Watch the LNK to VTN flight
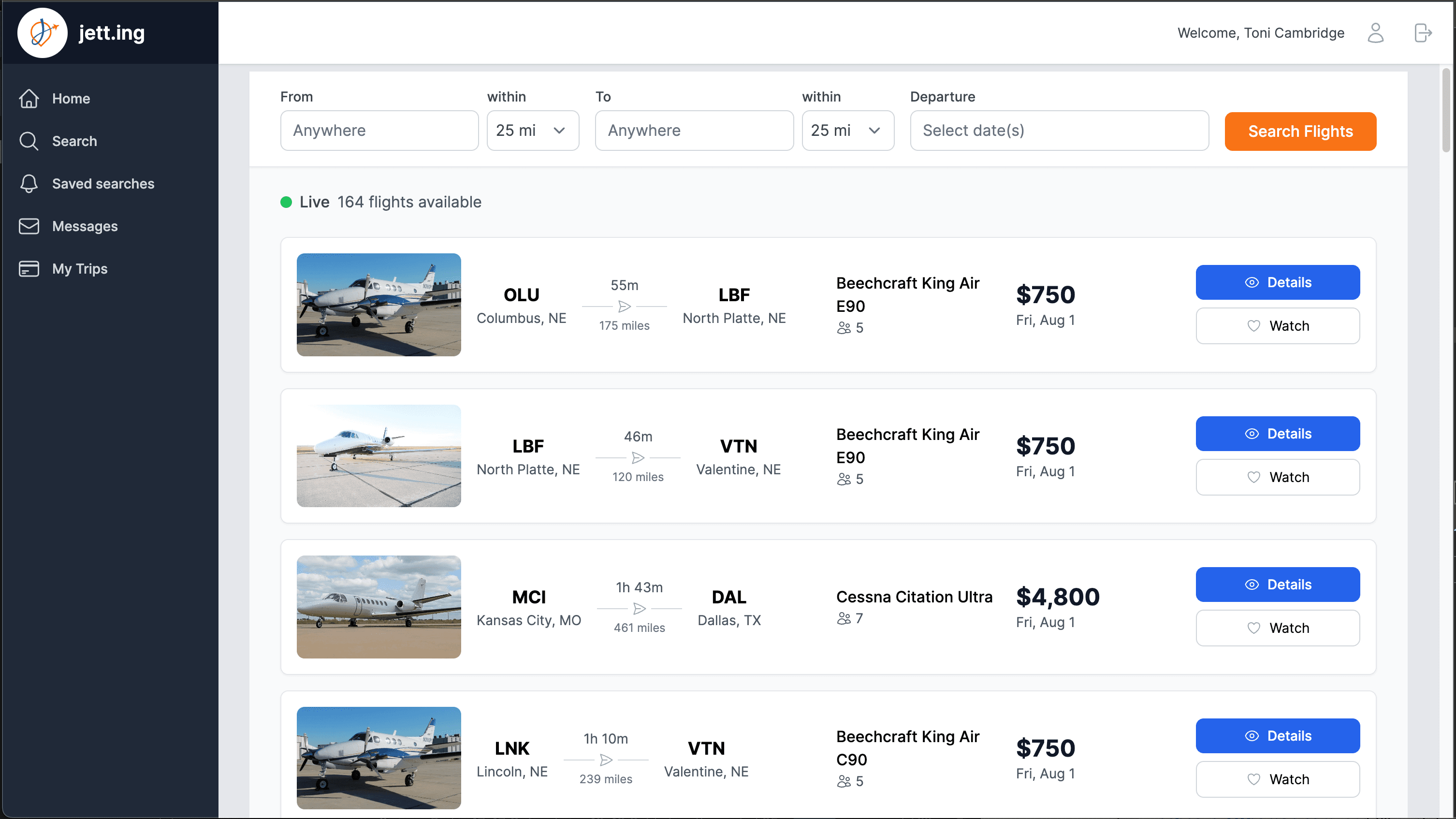Image resolution: width=1456 pixels, height=819 pixels. [1278, 779]
